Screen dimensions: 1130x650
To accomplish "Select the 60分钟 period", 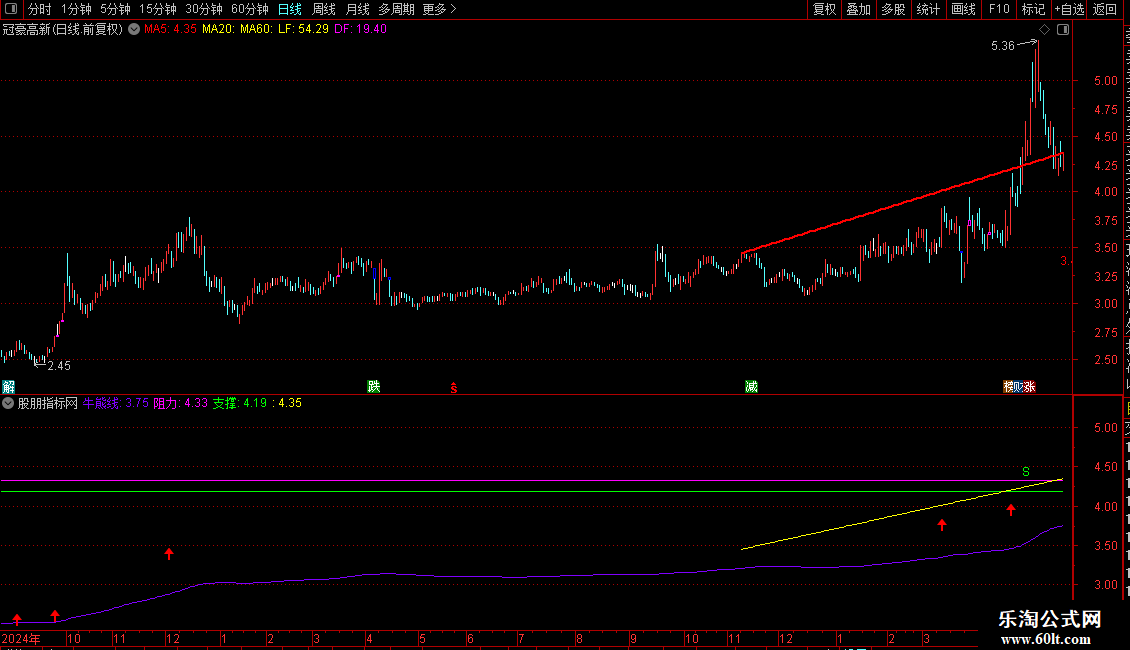I will click(x=249, y=9).
